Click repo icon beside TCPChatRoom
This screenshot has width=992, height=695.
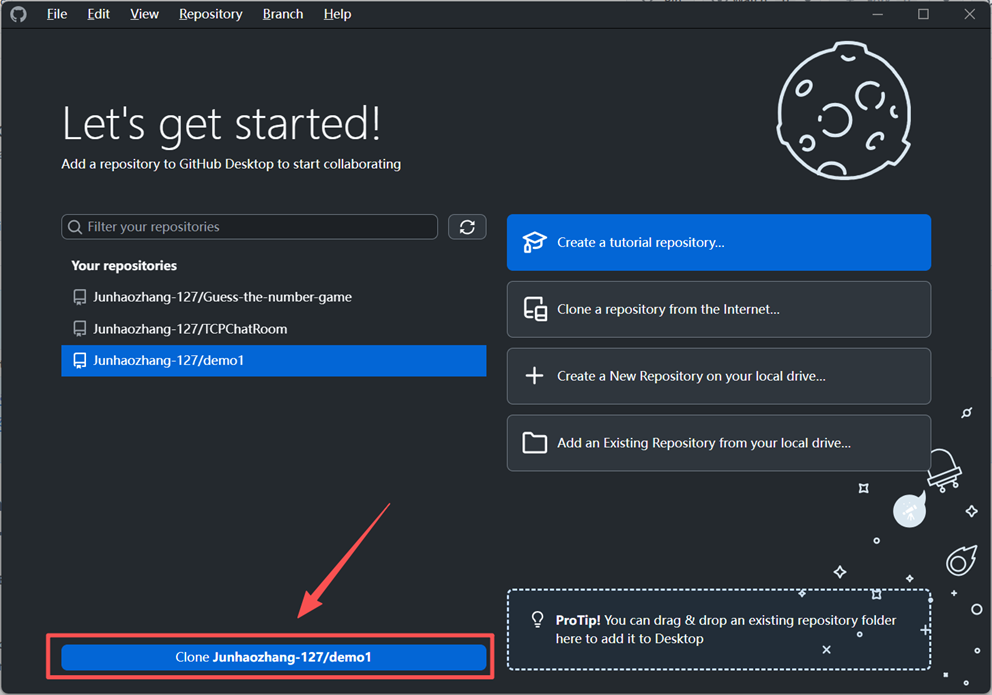(x=80, y=329)
